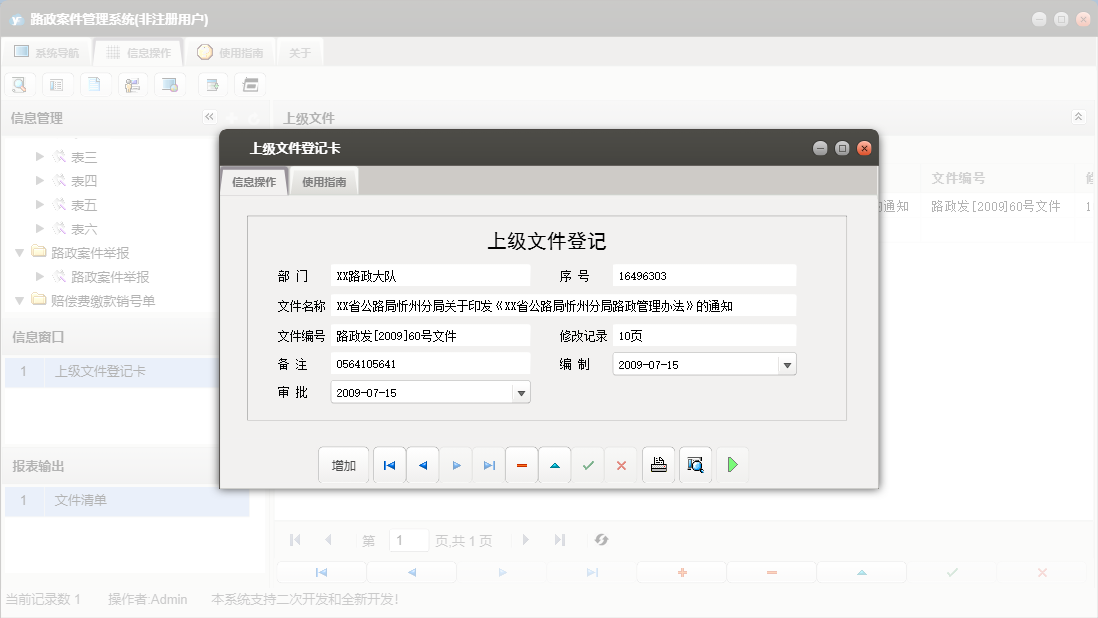Collapse the 信息管理 panel with the chevron
The image size is (1098, 618).
pyautogui.click(x=208, y=117)
